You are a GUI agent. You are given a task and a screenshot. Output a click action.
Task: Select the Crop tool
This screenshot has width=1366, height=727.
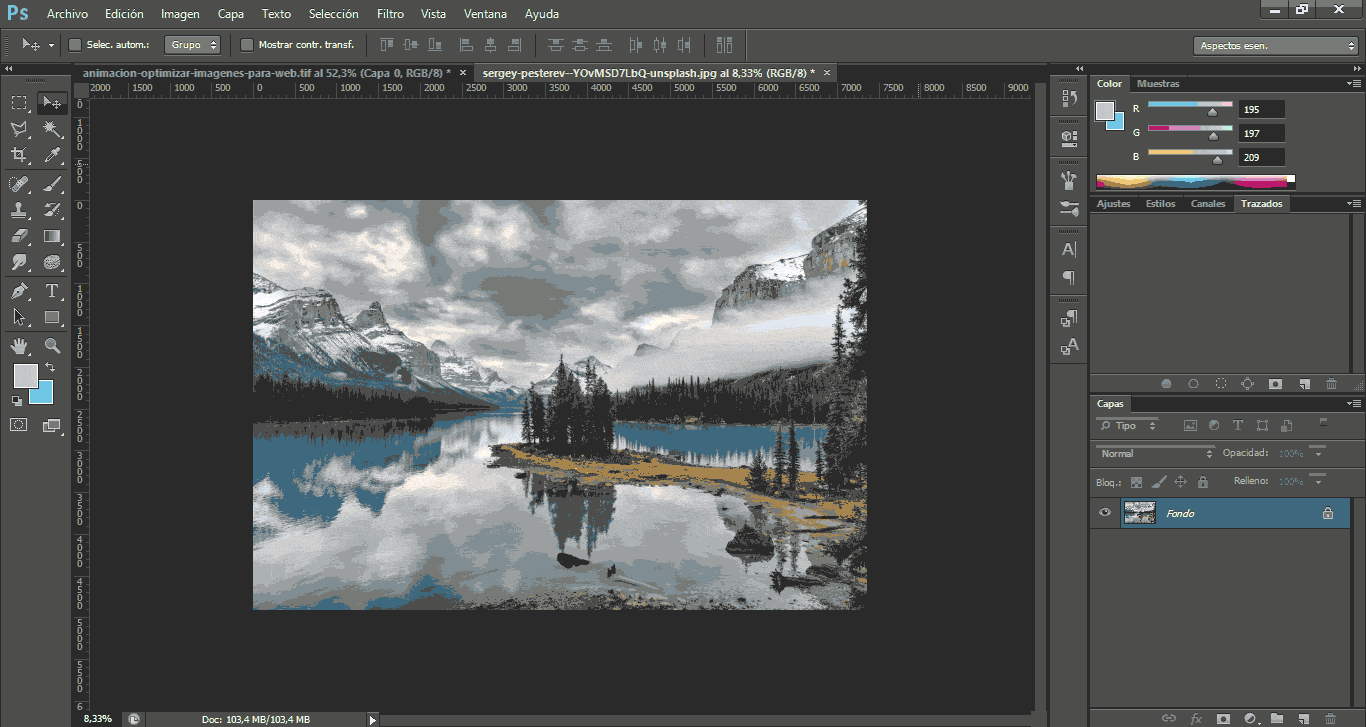click(x=20, y=155)
